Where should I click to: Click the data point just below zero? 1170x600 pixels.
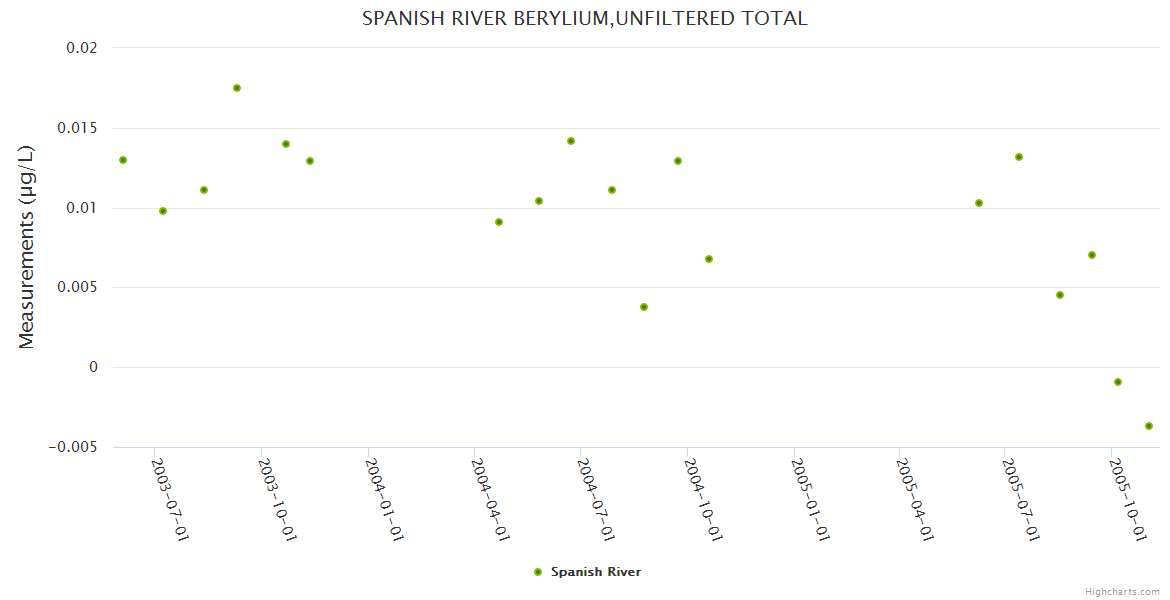[1118, 382]
